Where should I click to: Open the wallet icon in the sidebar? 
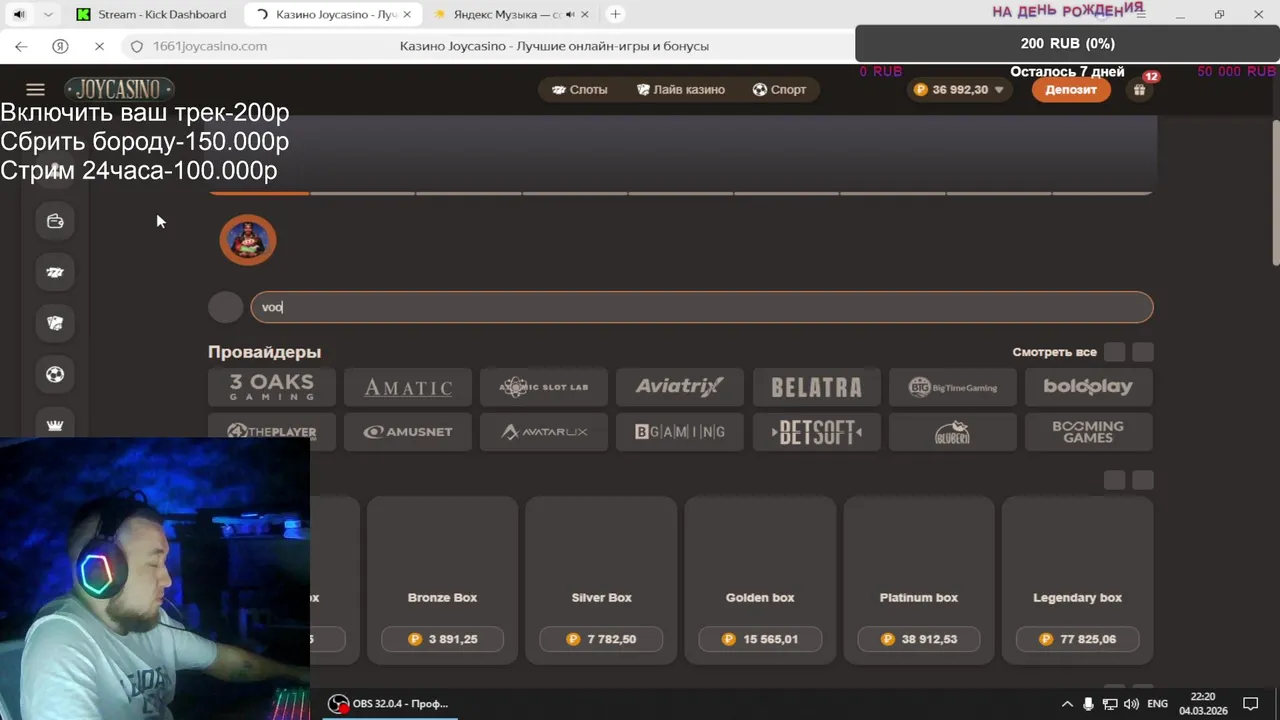(x=55, y=221)
